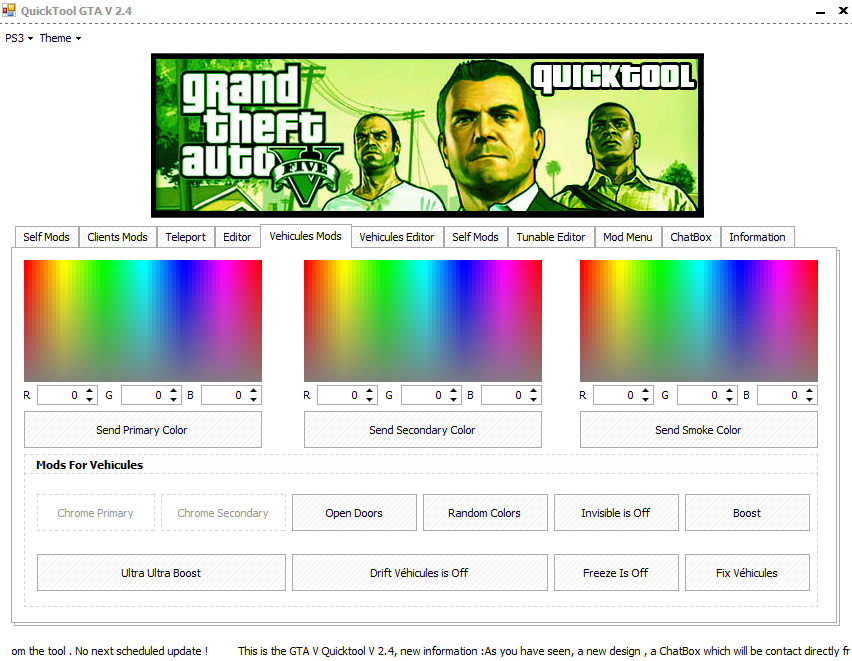Open the Teleport tab
The height and width of the screenshot is (661, 852).
tap(186, 237)
